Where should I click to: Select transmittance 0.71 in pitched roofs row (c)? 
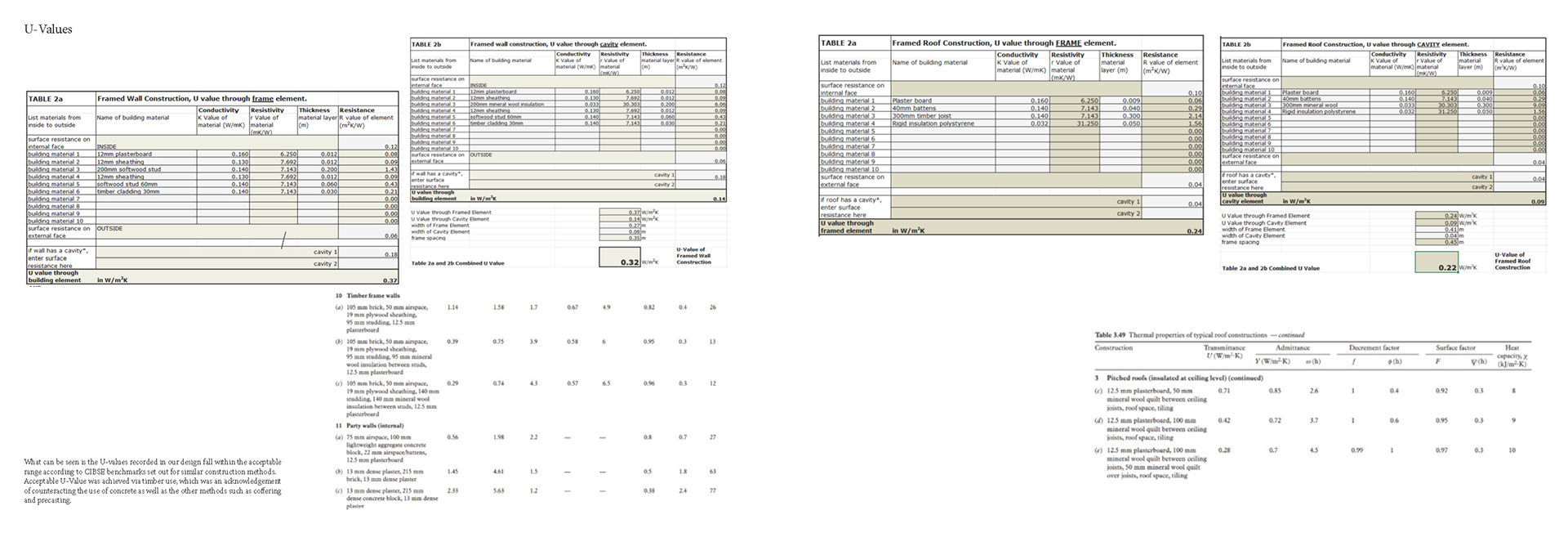(1224, 391)
